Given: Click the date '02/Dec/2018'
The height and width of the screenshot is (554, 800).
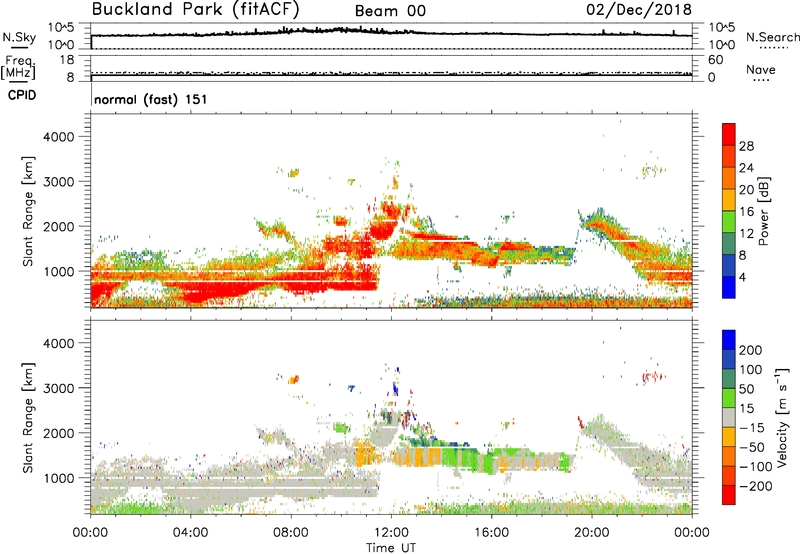Looking at the screenshot, I should coord(639,9).
